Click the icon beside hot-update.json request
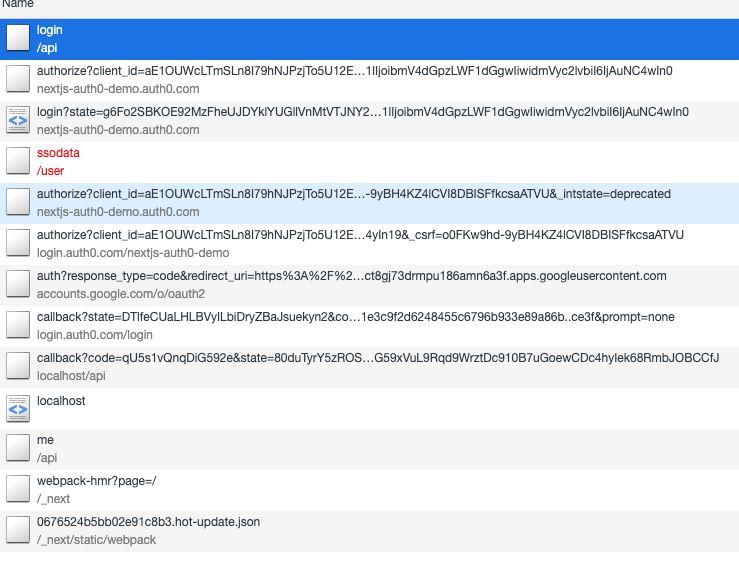Viewport: 739px width, 561px height. click(18, 530)
